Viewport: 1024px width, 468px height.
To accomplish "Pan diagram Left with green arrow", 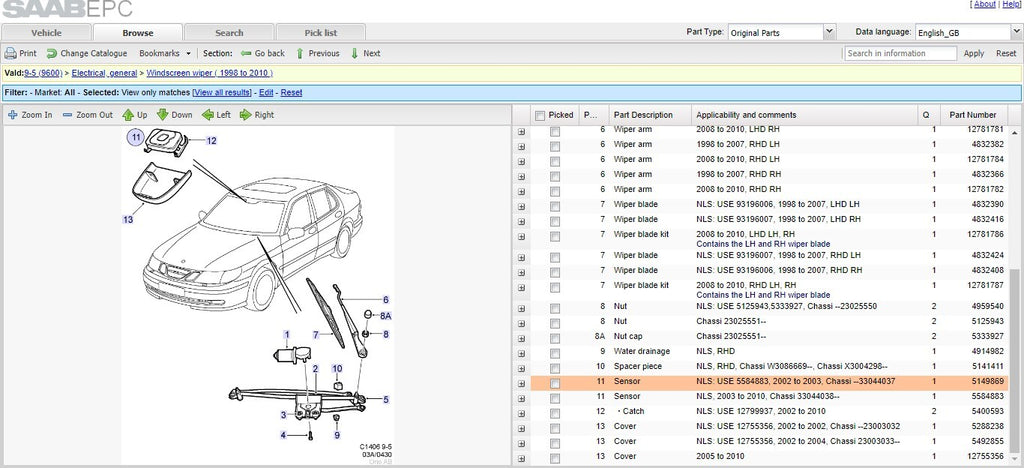I will click(x=208, y=115).
